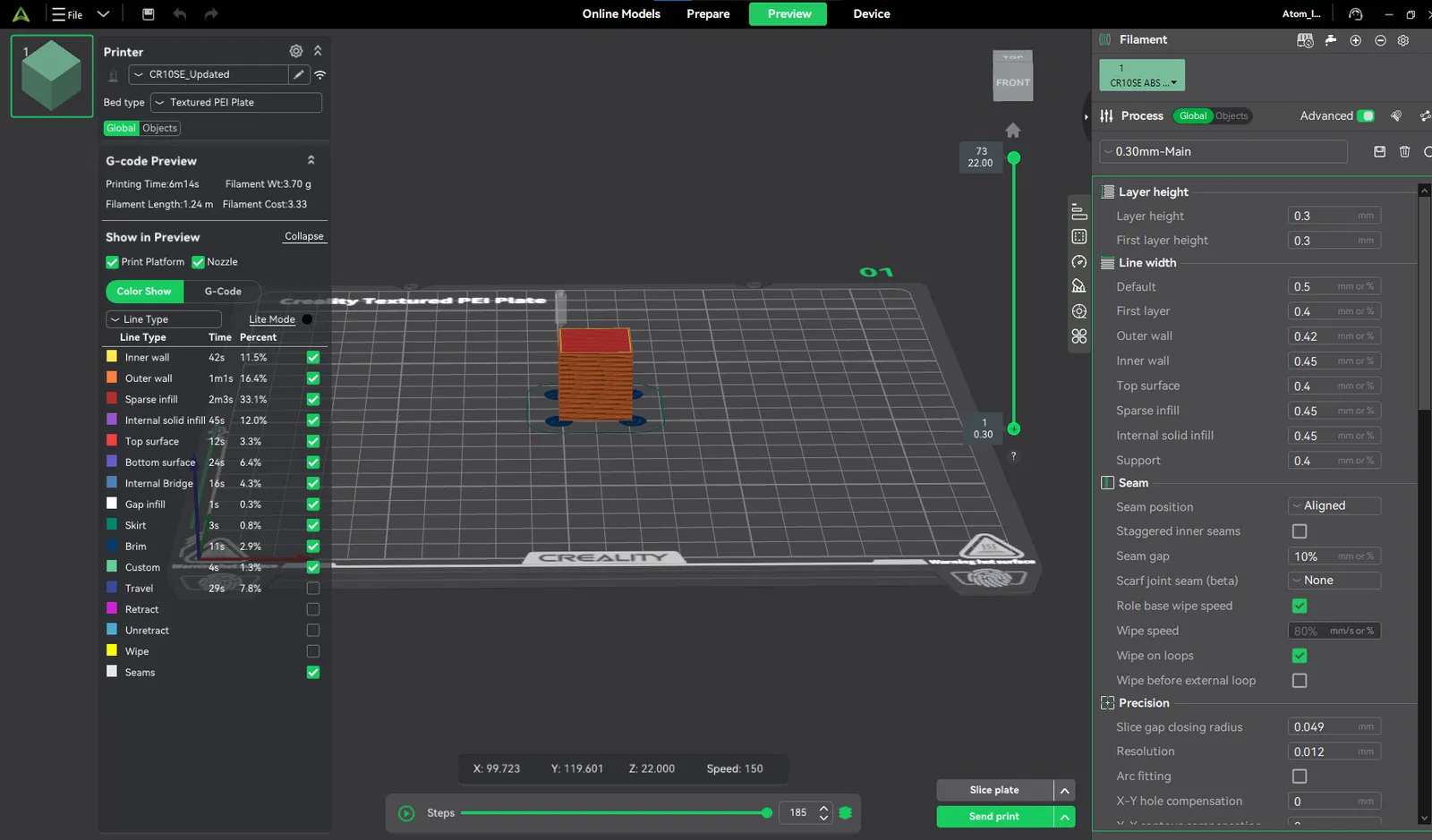Redo the last action

tap(211, 14)
